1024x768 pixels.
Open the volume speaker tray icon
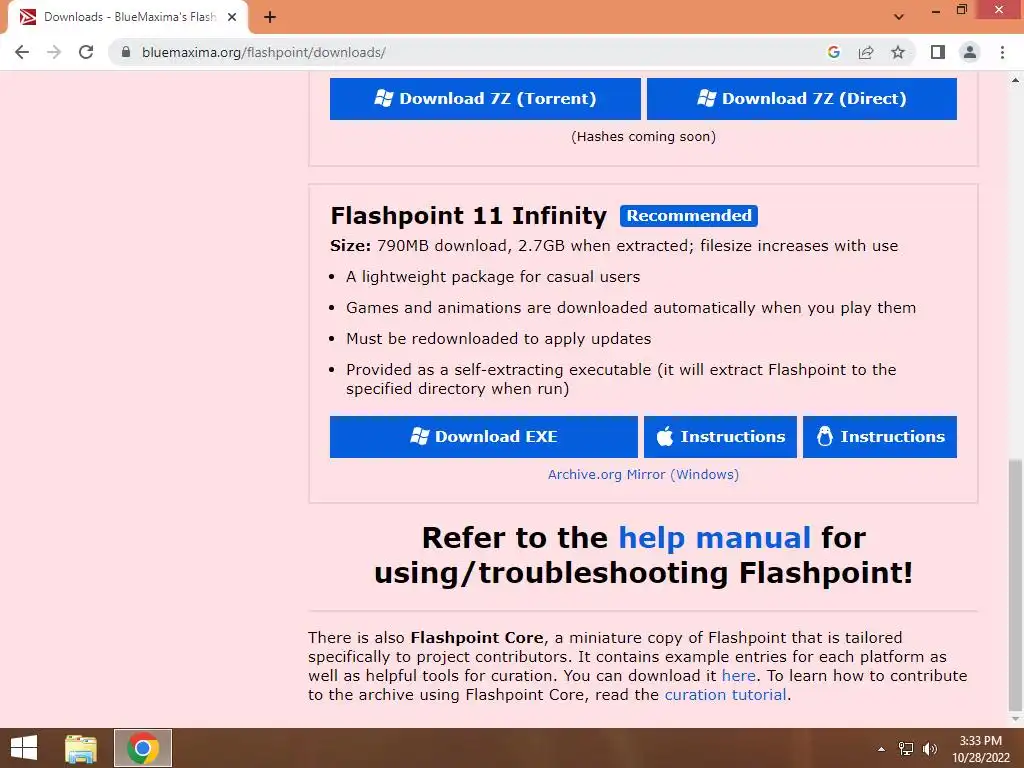coord(929,749)
